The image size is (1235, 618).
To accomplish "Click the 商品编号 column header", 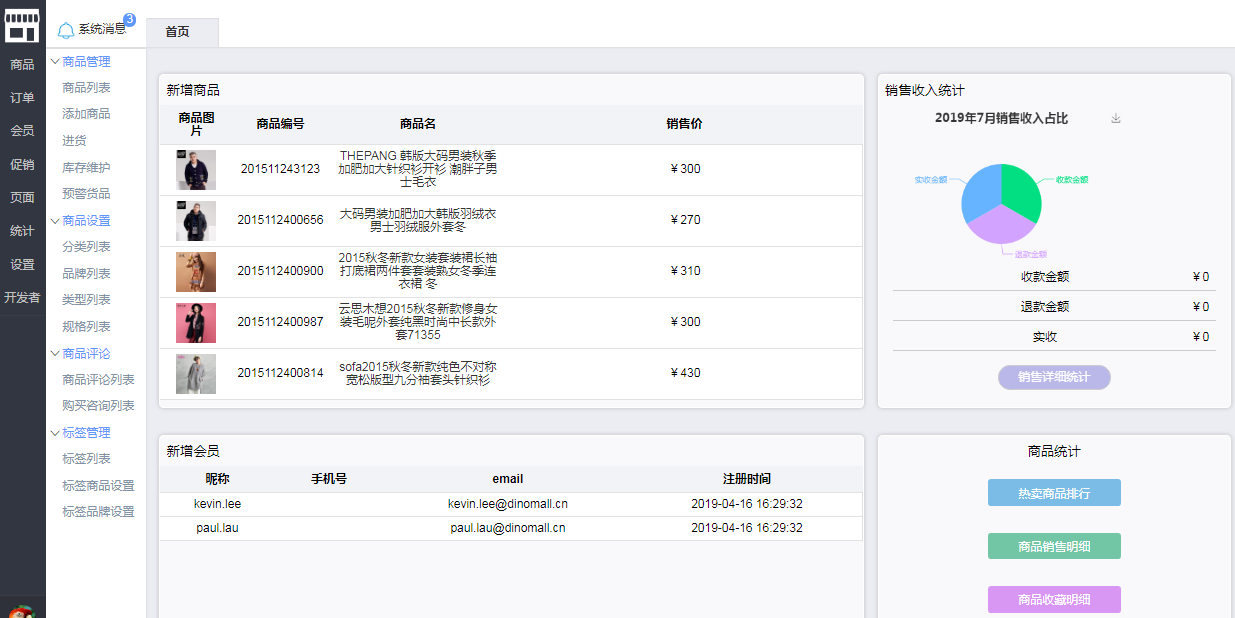I will pos(280,124).
